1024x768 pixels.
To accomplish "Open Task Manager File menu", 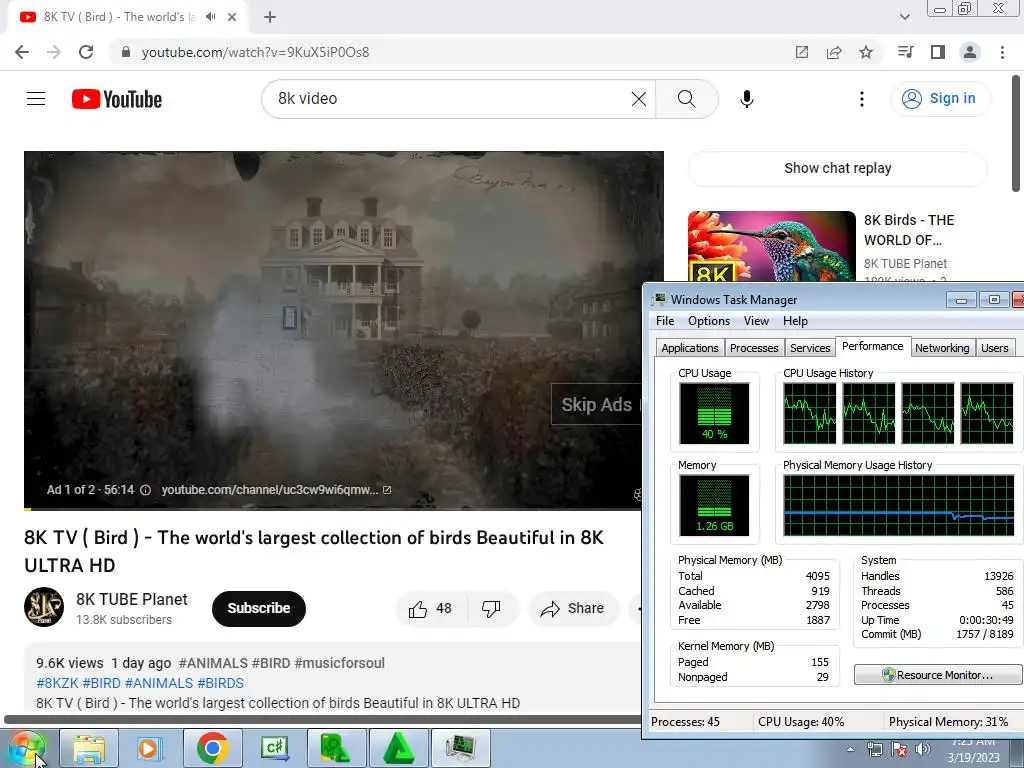I will [665, 321].
